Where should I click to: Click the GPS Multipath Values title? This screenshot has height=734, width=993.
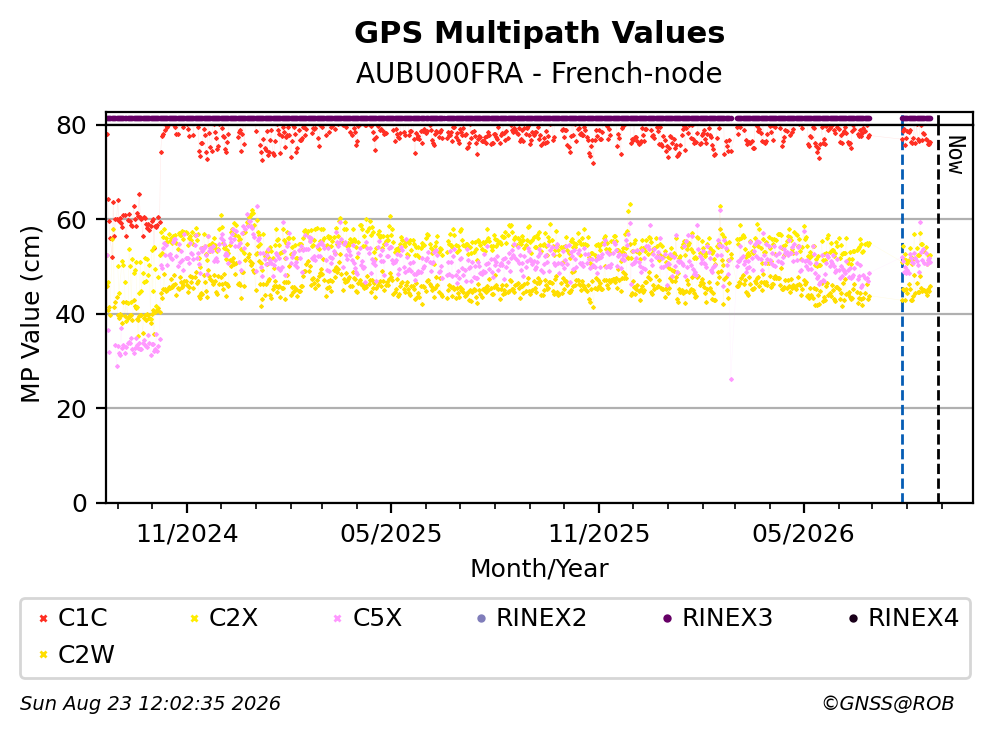point(539,33)
